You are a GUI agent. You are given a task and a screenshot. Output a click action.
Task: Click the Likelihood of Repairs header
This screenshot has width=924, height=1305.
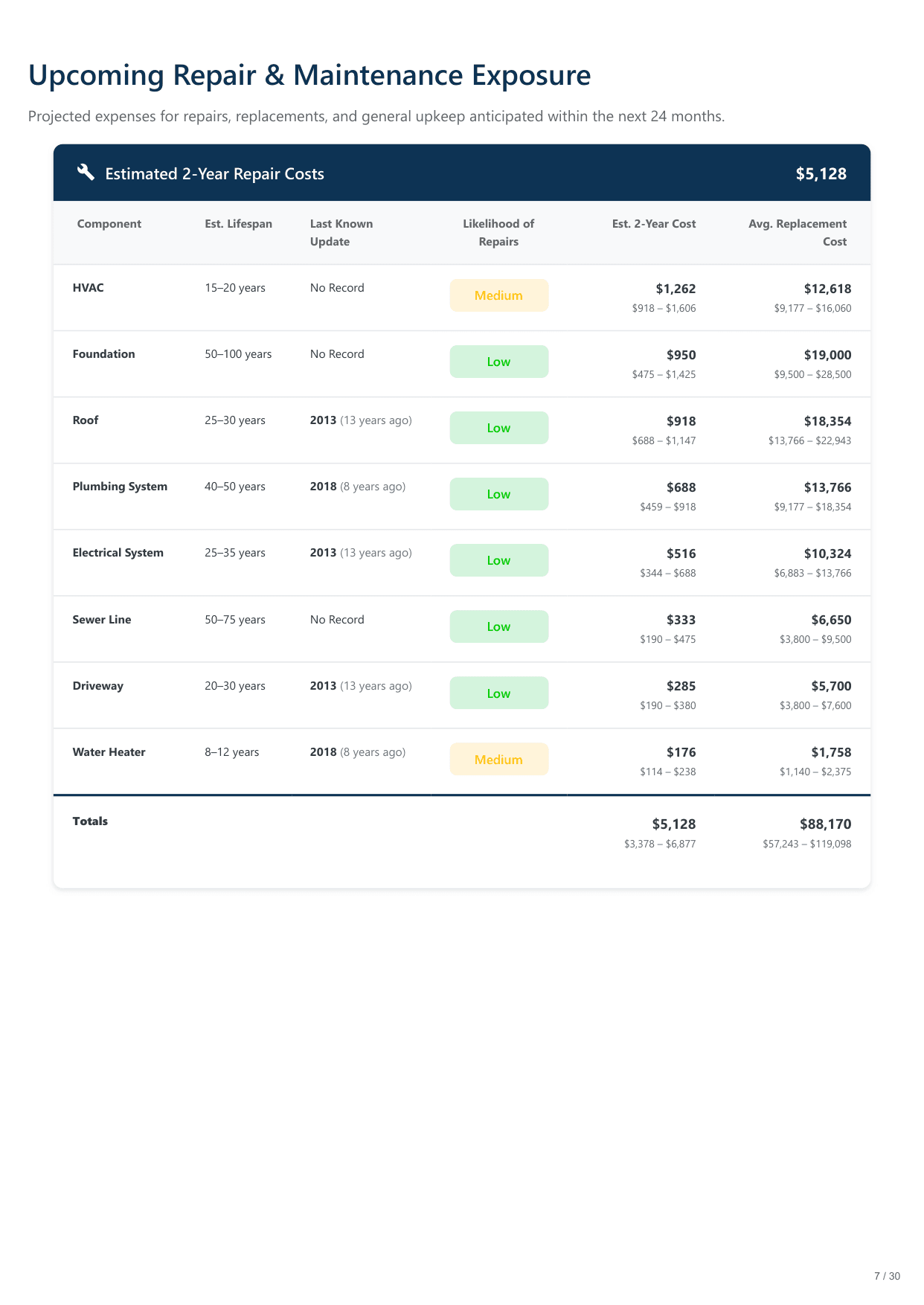point(498,233)
